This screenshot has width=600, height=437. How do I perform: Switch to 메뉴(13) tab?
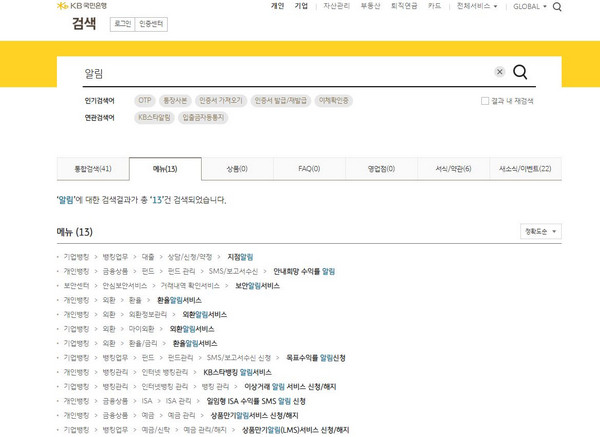pyautogui.click(x=165, y=169)
